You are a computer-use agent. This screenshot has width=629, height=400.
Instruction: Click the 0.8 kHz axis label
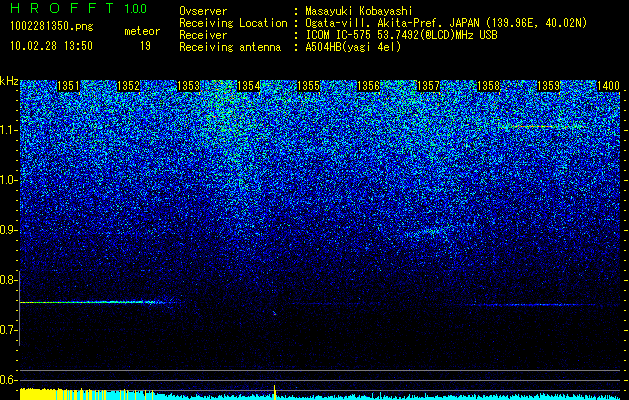(x=8, y=280)
